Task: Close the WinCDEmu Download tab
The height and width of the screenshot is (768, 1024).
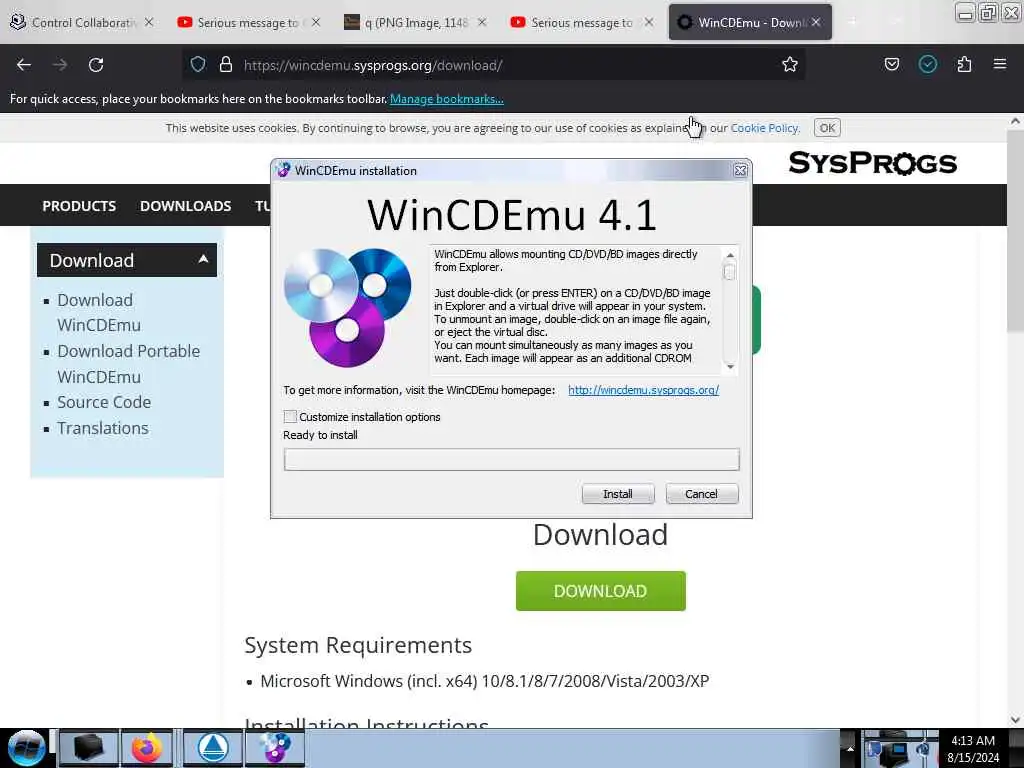Action: pos(816,22)
